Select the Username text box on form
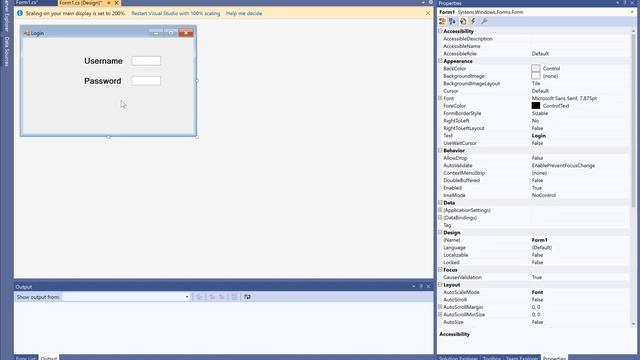Viewport: 640px width, 360px height. point(146,61)
